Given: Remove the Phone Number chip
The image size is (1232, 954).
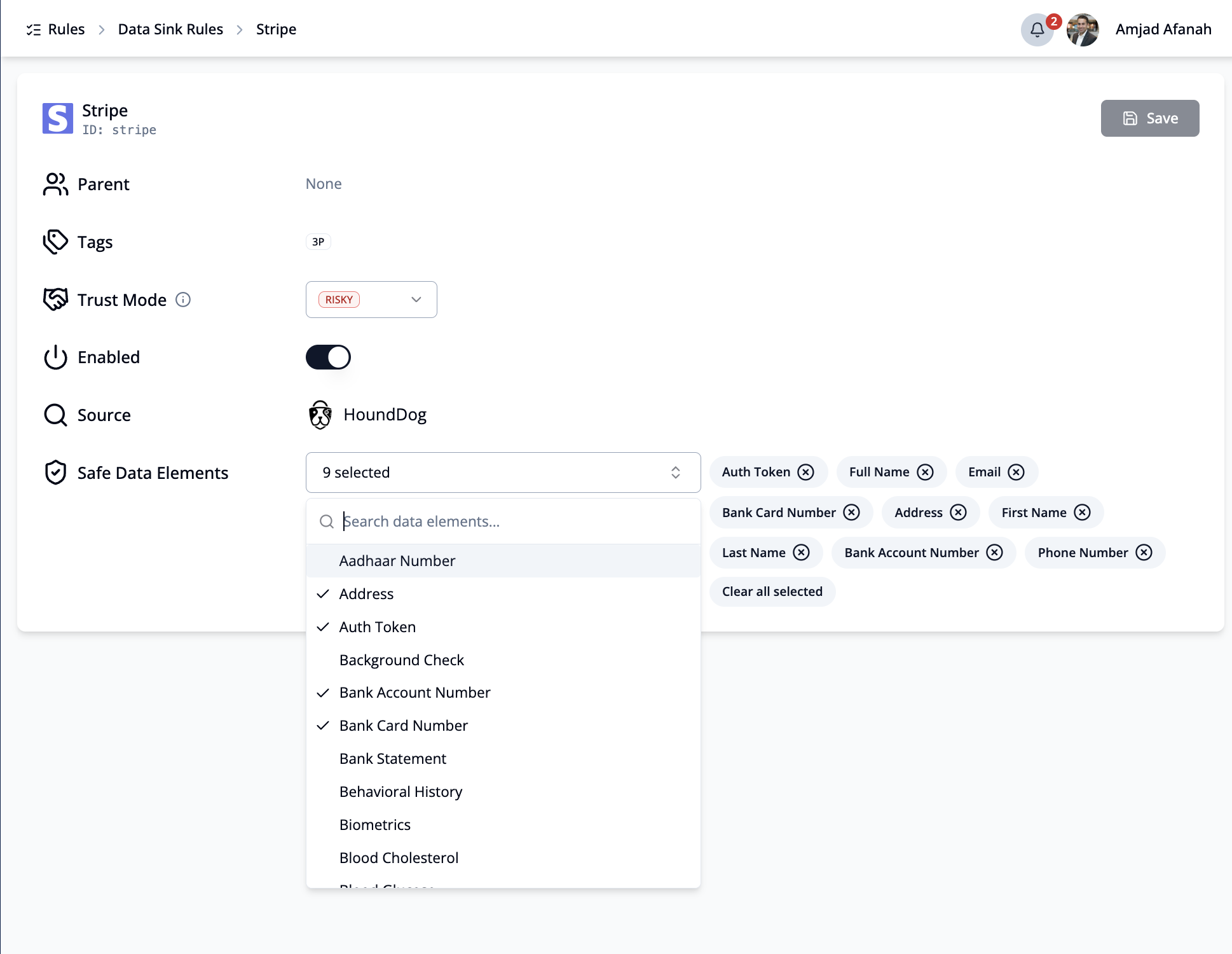Looking at the screenshot, I should click(x=1144, y=553).
